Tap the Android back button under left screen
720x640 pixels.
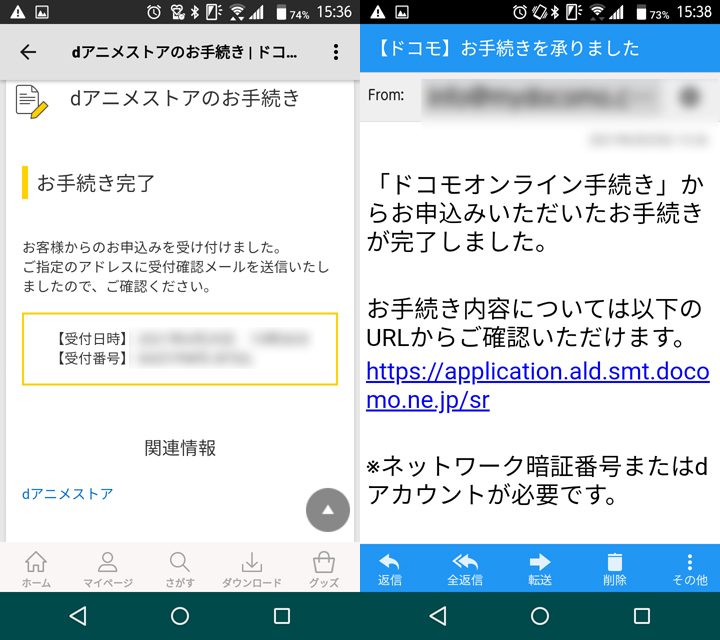click(x=78, y=616)
